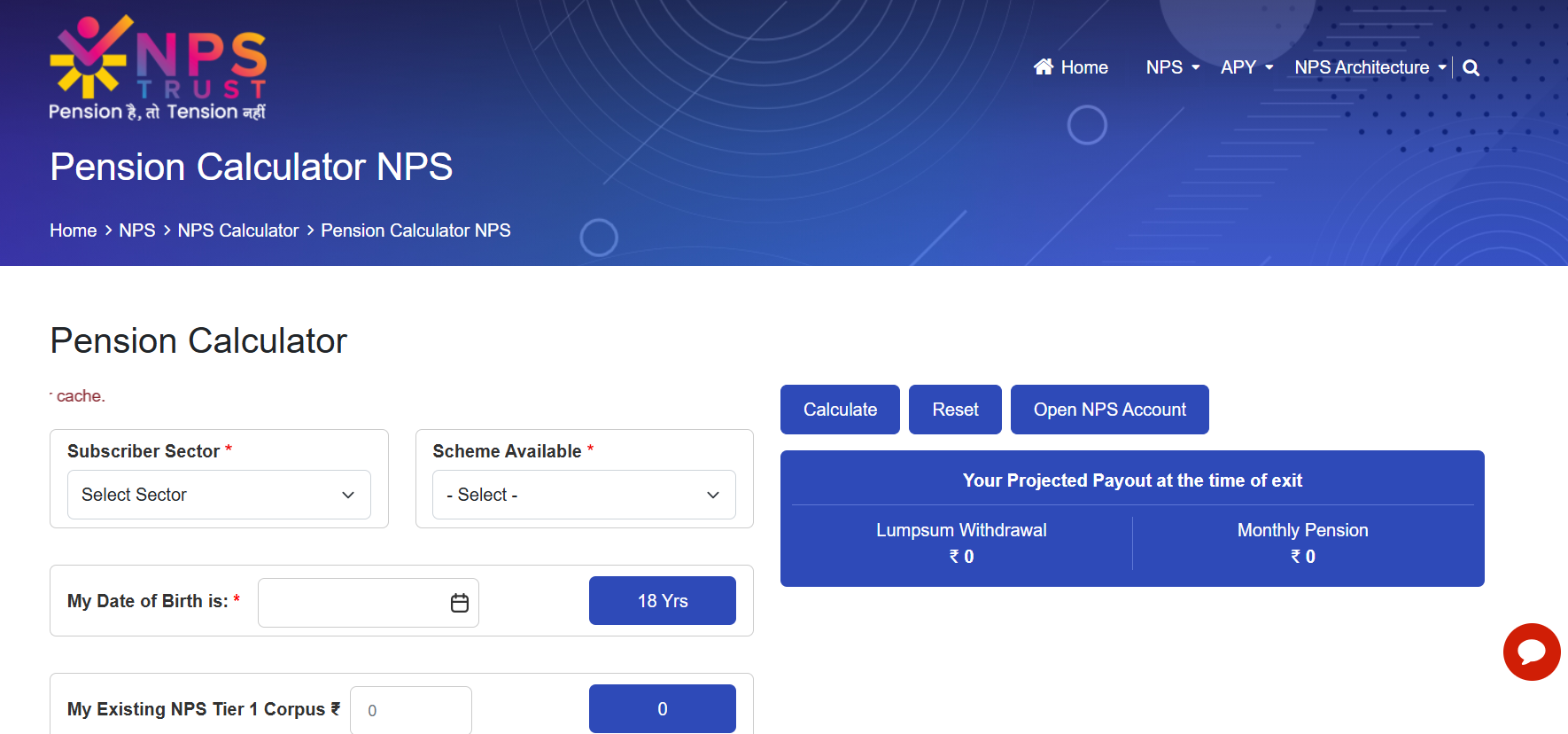This screenshot has width=1568, height=734.
Task: Click the Calculate button
Action: point(840,410)
